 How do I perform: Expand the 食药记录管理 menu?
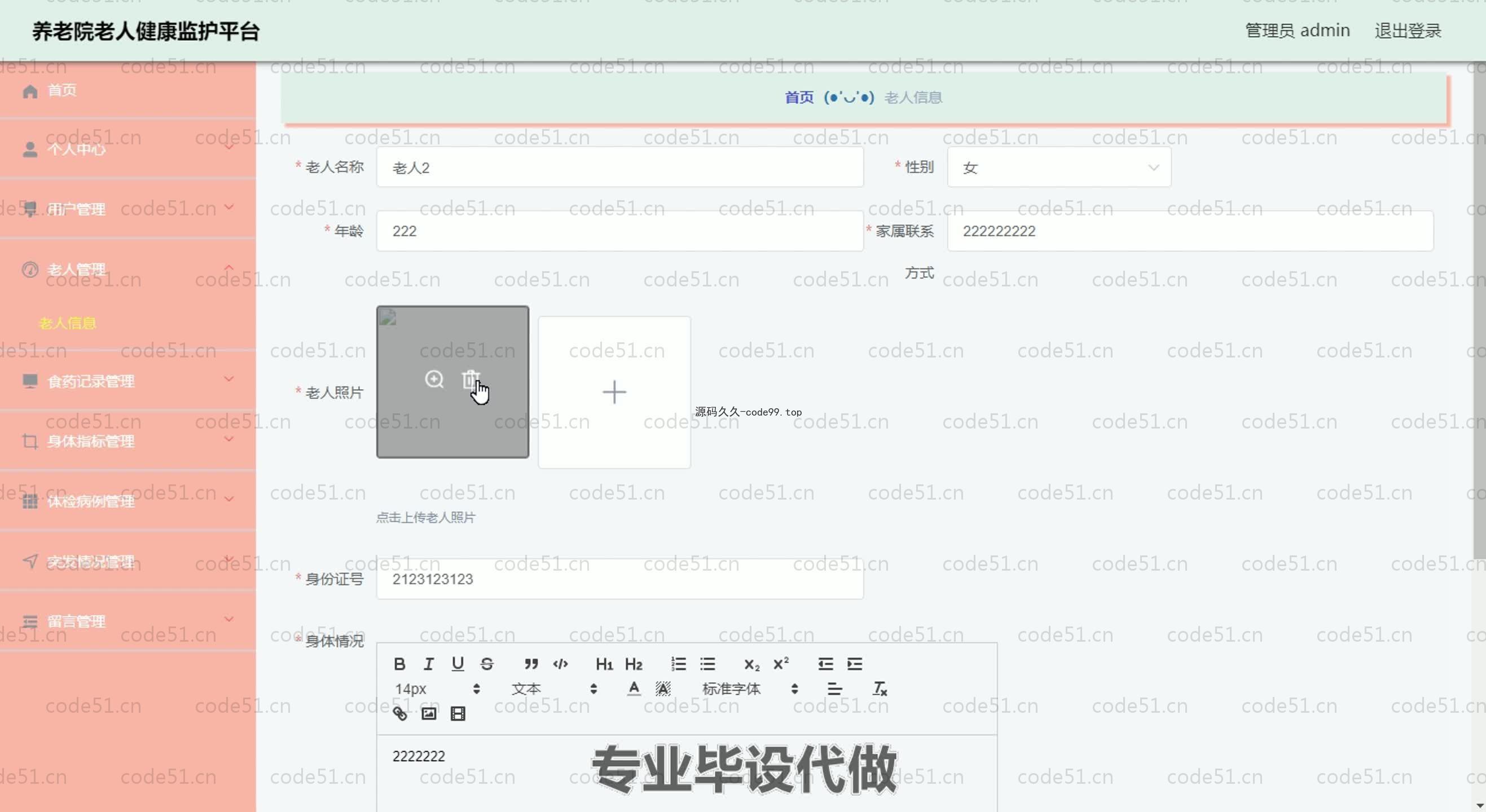[229, 378]
